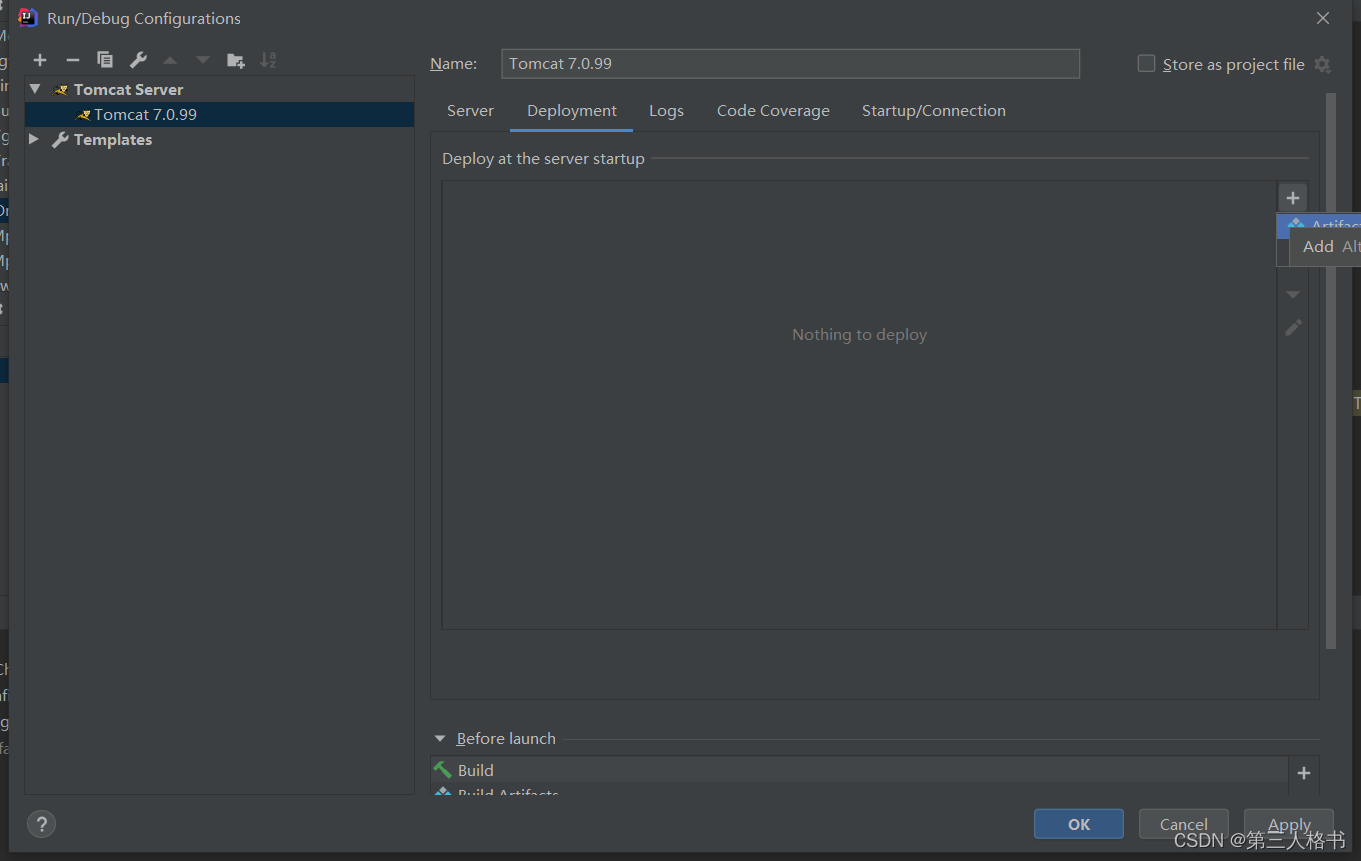
Task: Open the Startup/Connection tab
Action: click(934, 111)
